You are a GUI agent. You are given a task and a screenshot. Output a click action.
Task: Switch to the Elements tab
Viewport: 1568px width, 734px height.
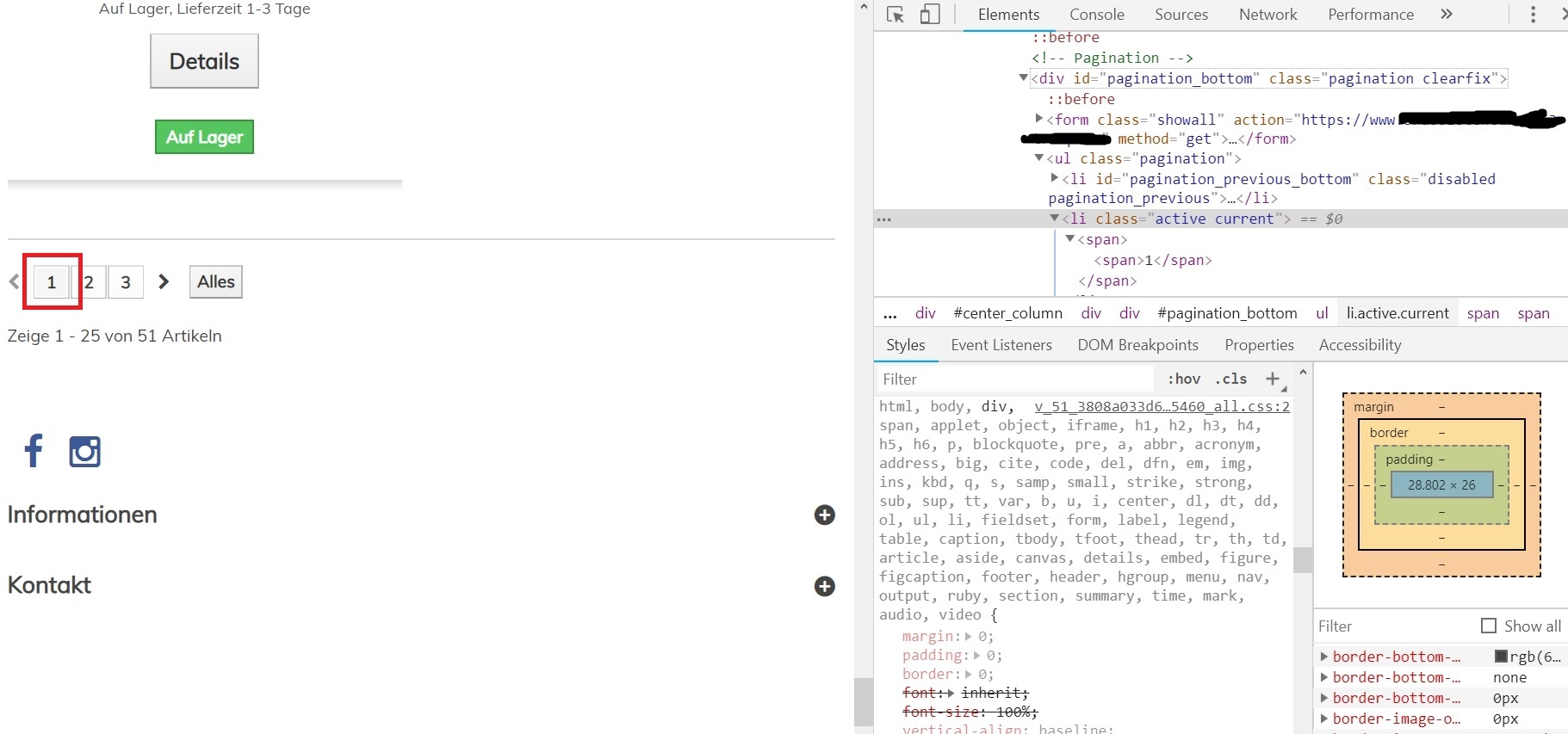[1008, 15]
